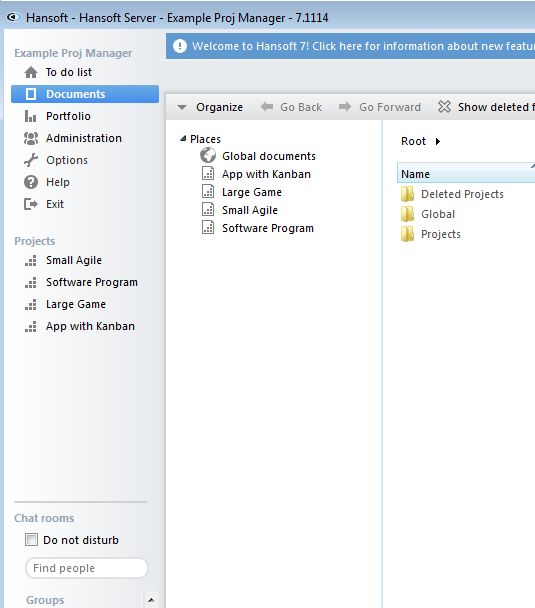Screen dimensions: 535x608
Task: Click the Projects folder icon
Action: [407, 234]
